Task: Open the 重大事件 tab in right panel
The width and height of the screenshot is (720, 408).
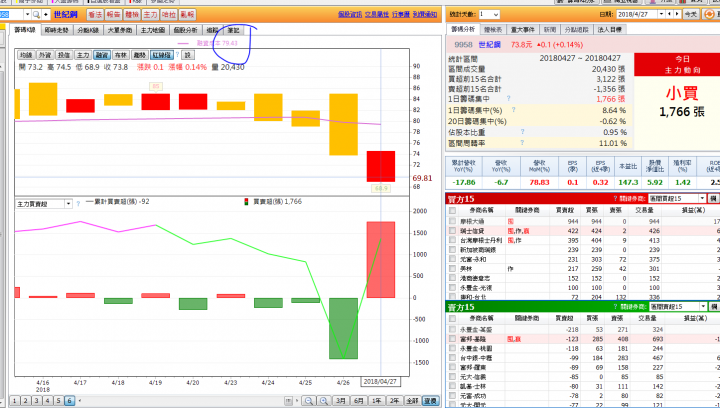Action: (523, 29)
